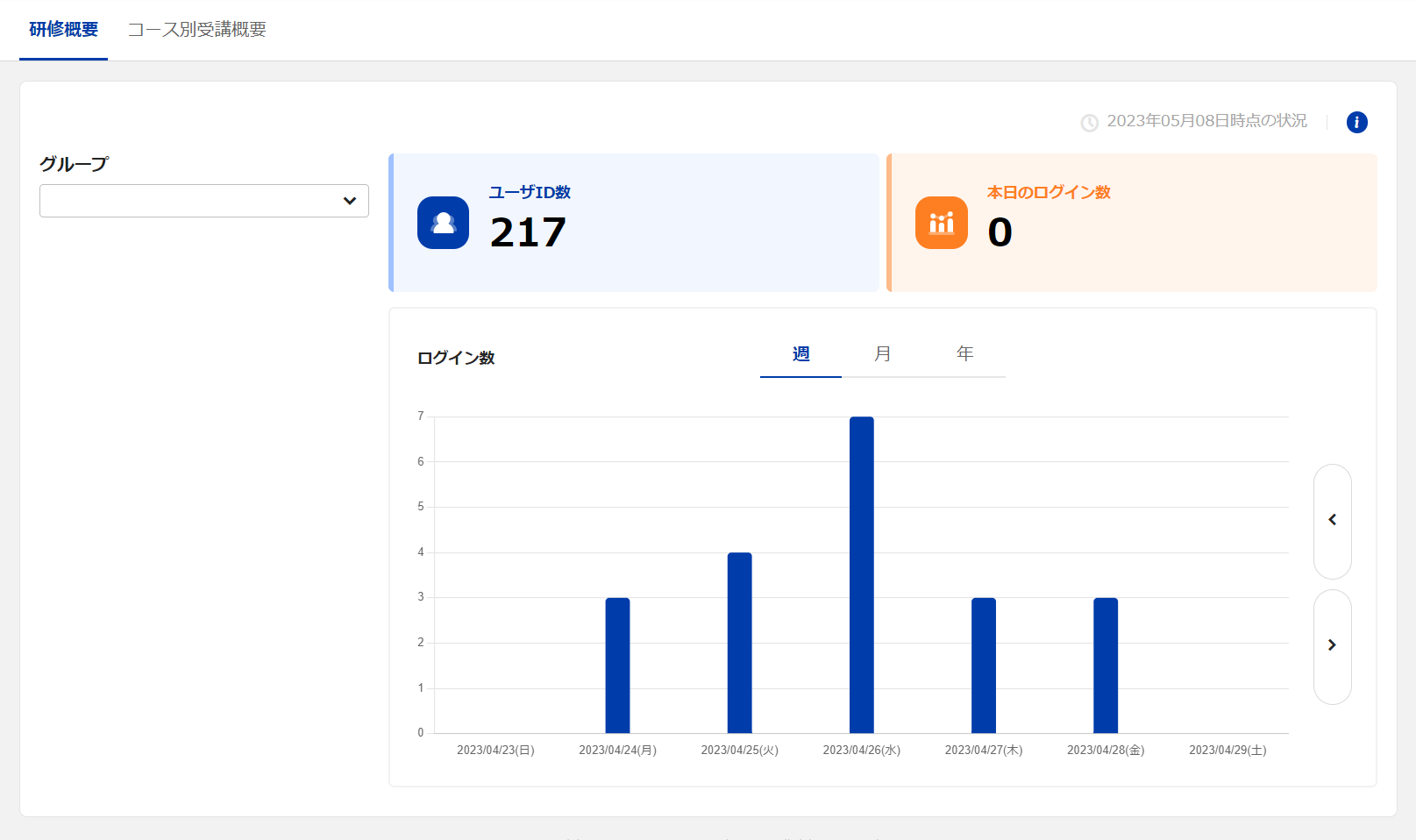Go to next week with right arrow

(1333, 646)
